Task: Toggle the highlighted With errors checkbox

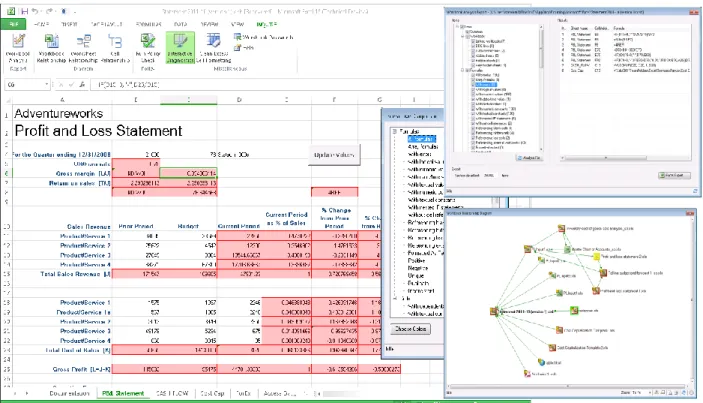Action: [x=473, y=85]
